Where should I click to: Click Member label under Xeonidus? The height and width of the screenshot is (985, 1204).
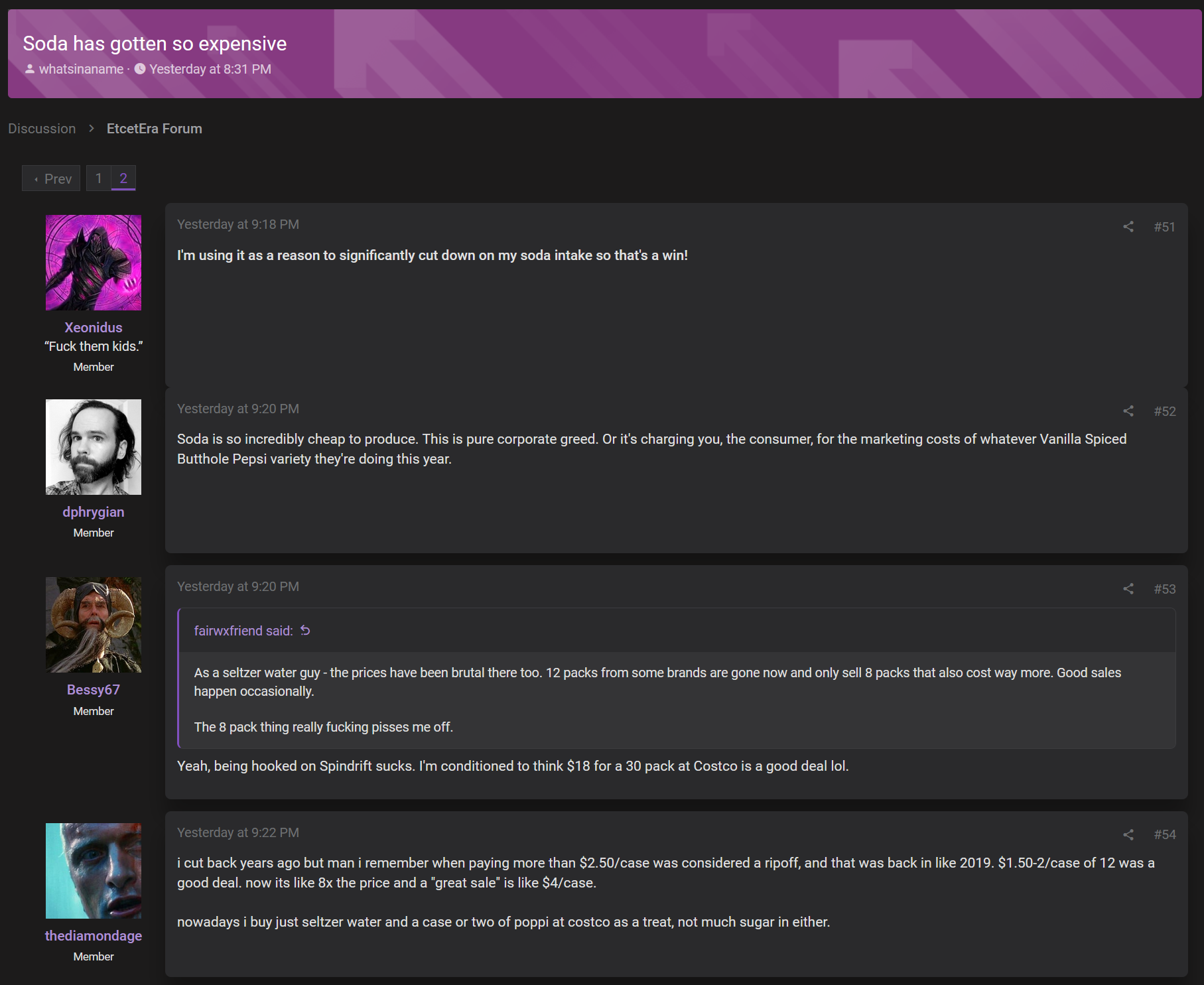click(x=94, y=367)
